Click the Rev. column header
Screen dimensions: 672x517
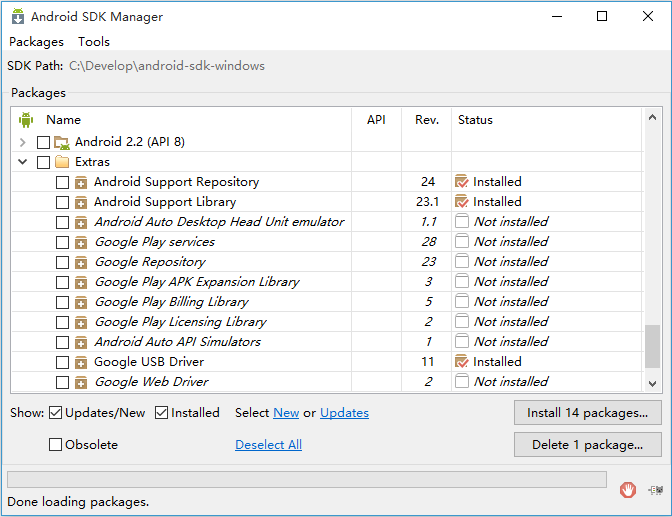pos(427,120)
